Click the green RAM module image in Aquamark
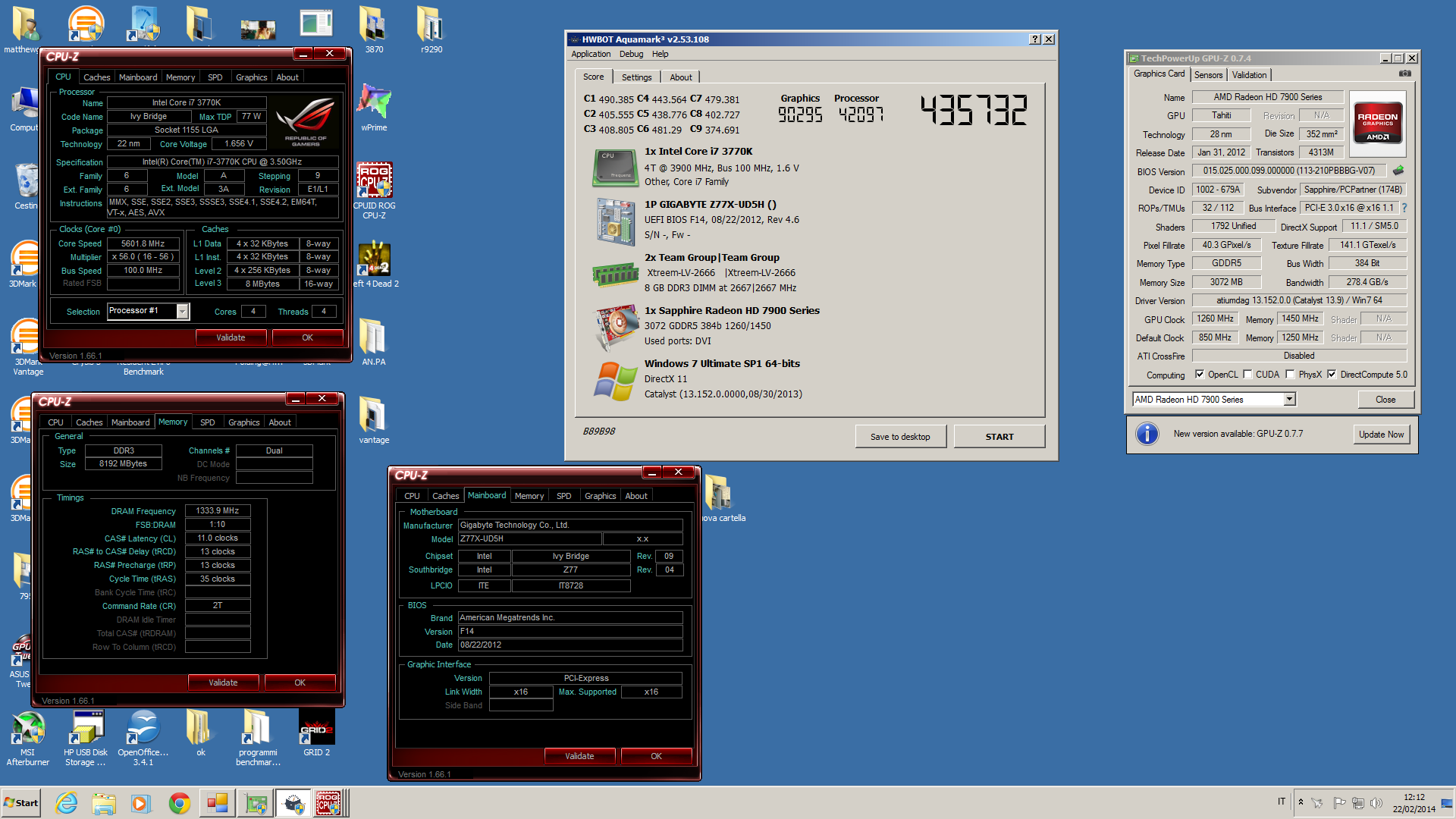1456x819 pixels. pyautogui.click(x=615, y=275)
